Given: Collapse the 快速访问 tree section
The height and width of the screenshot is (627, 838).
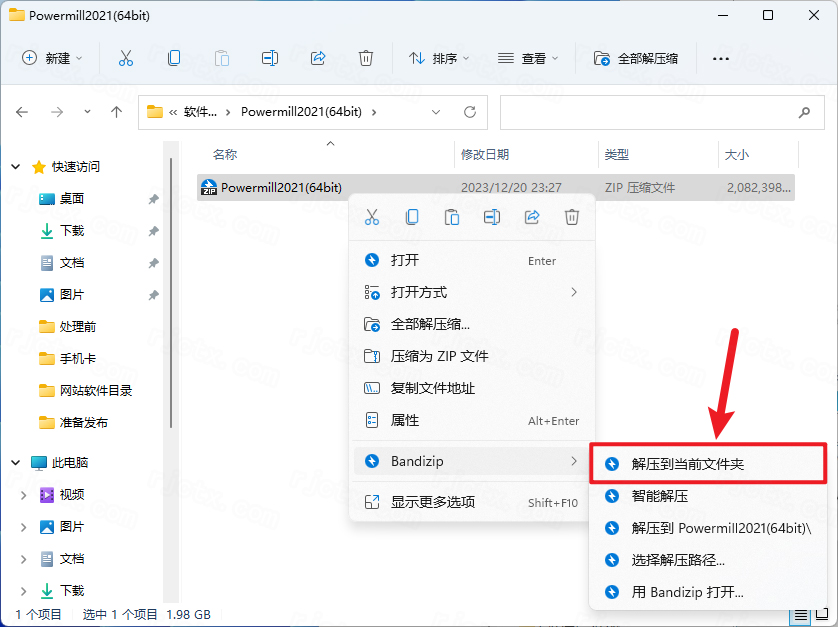Looking at the screenshot, I should [15, 167].
